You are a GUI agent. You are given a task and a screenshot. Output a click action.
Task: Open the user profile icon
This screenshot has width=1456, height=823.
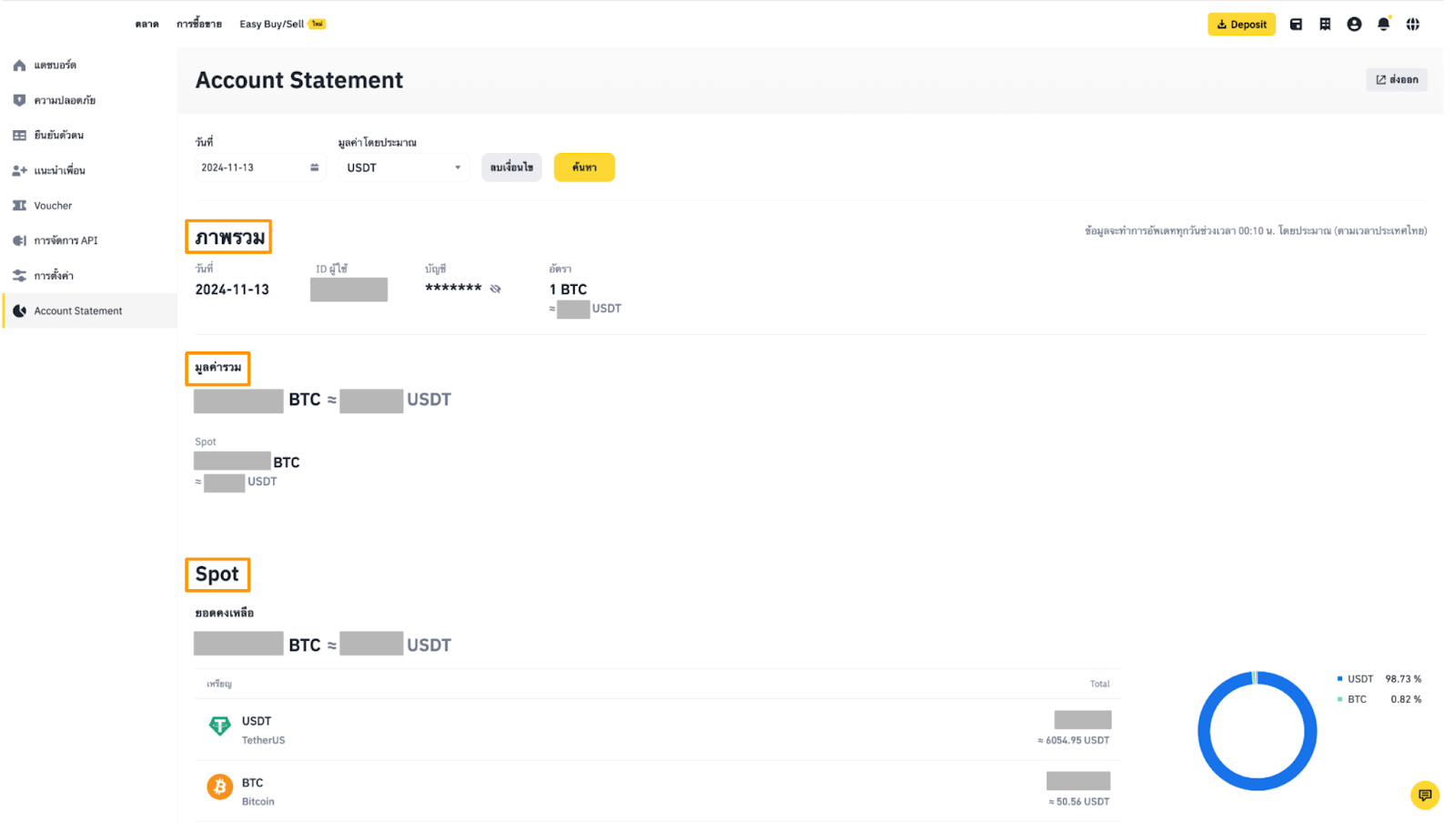pos(1354,25)
